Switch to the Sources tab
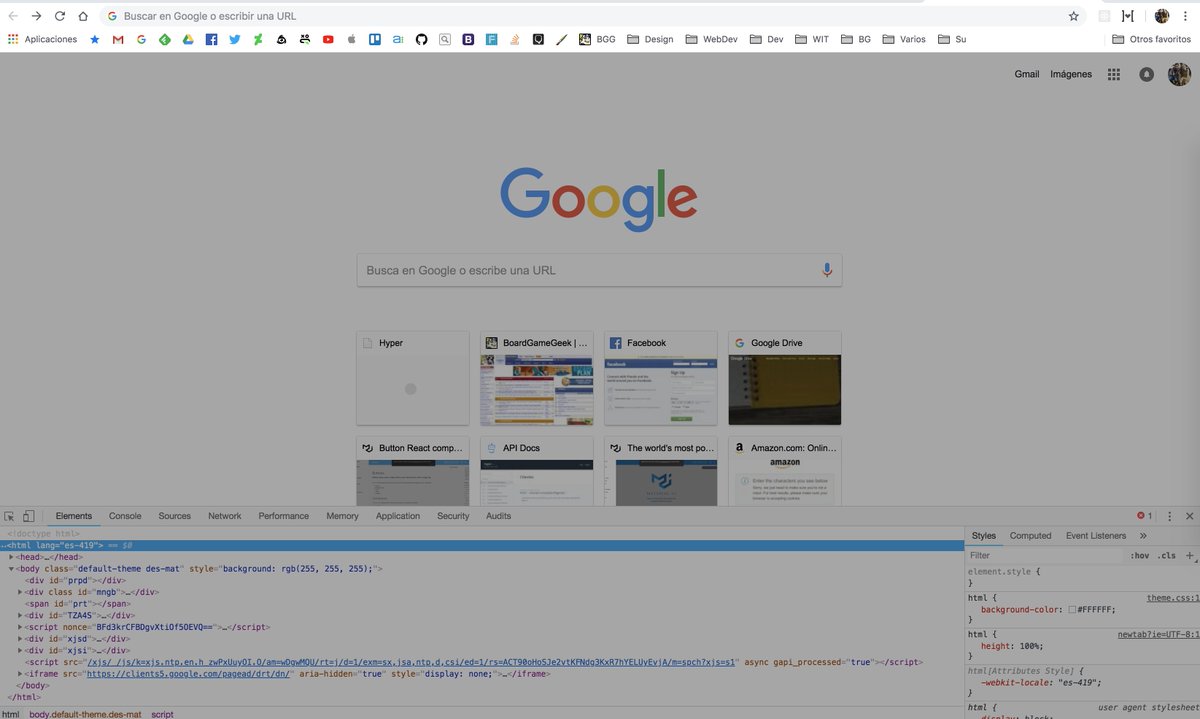Image resolution: width=1200 pixels, height=719 pixels. [x=174, y=516]
